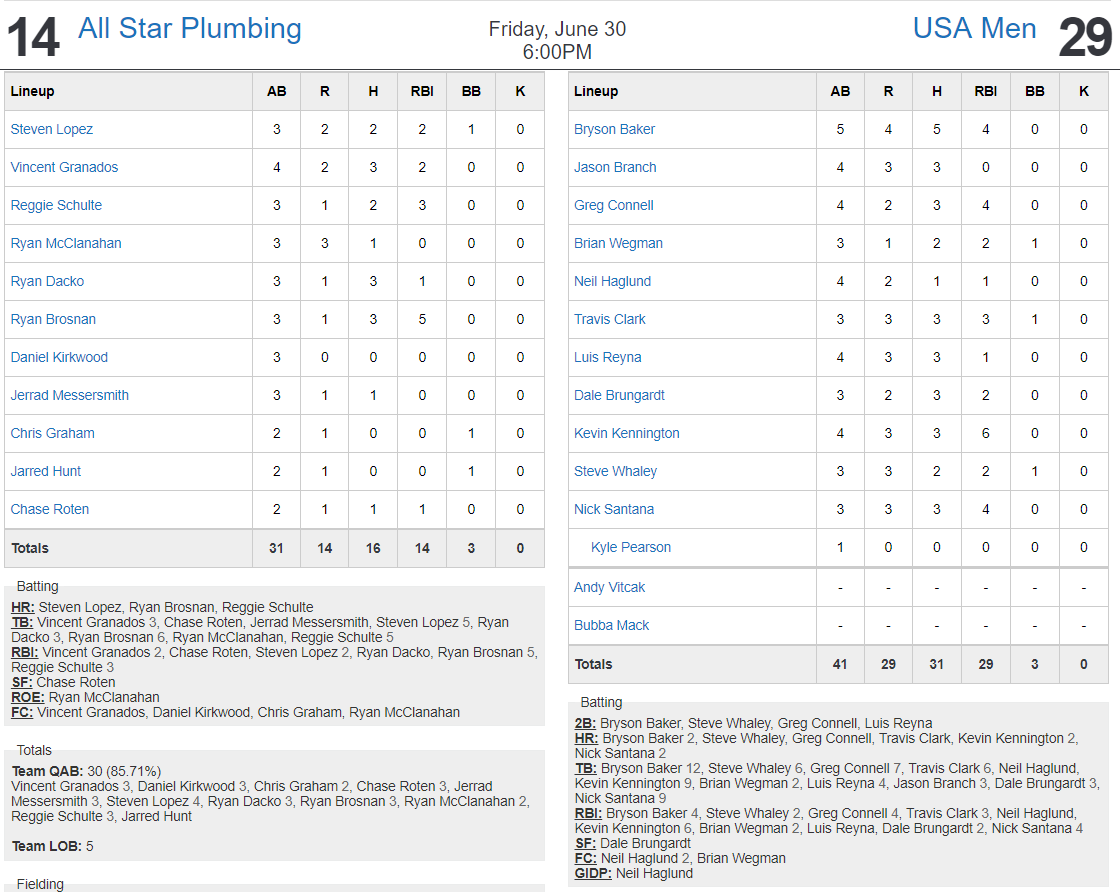Image resolution: width=1120 pixels, height=892 pixels.
Task: Click substitute Kyle Pearson's name
Action: tap(631, 547)
